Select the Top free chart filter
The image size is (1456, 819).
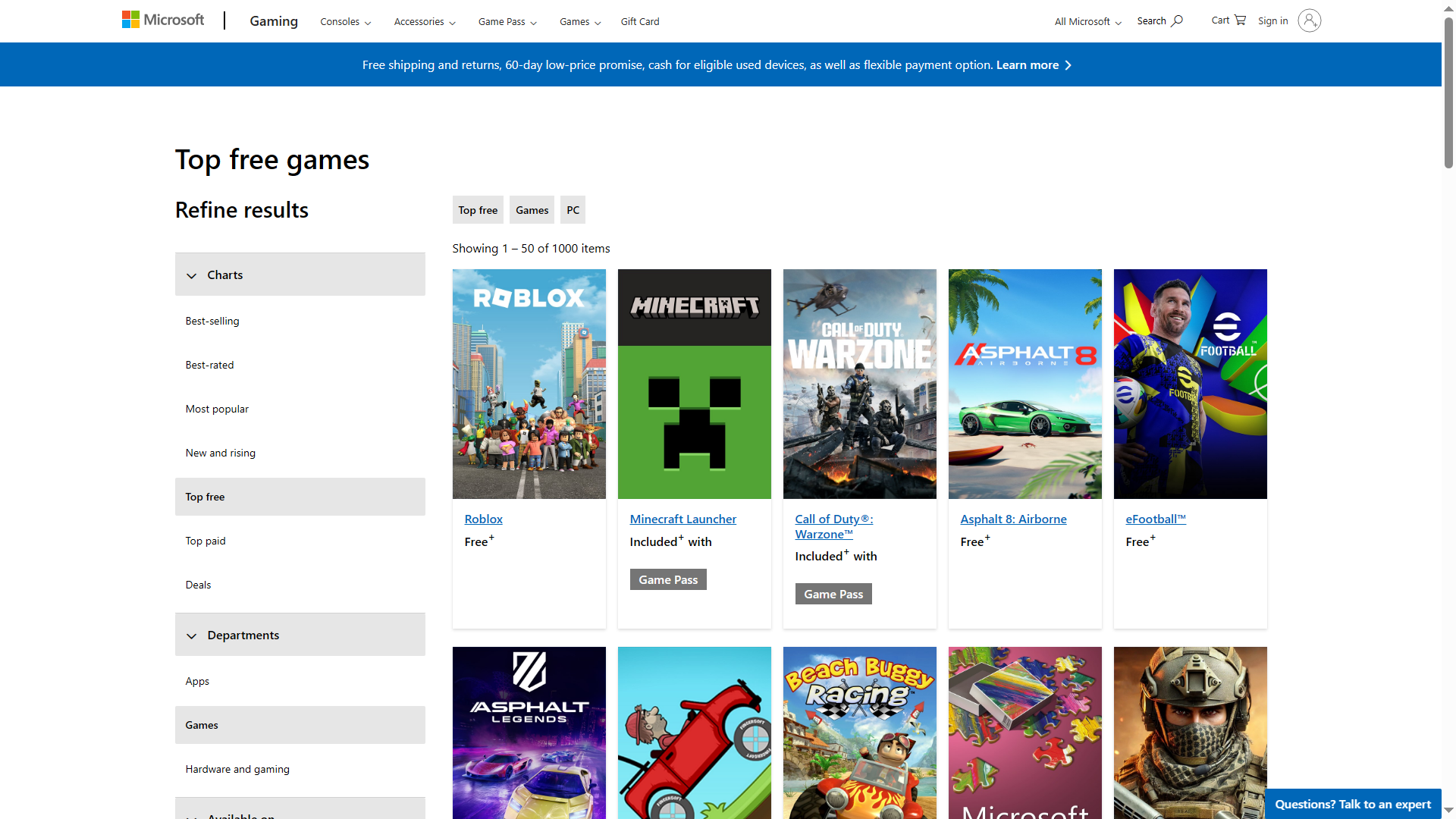[300, 497]
